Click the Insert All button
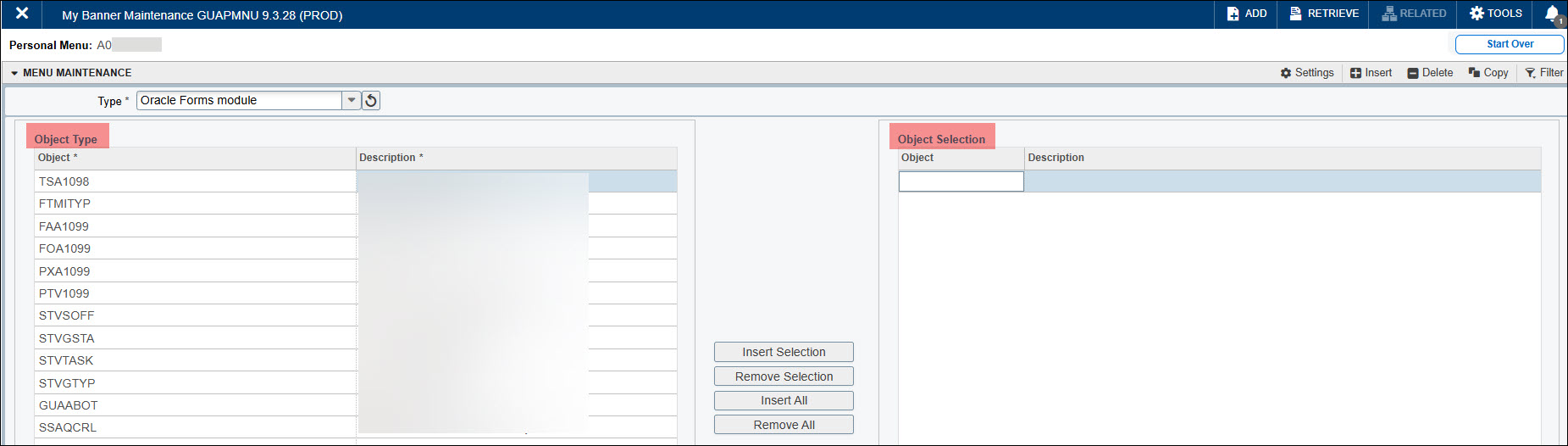Screen dimensions: 1568x446 point(784,400)
